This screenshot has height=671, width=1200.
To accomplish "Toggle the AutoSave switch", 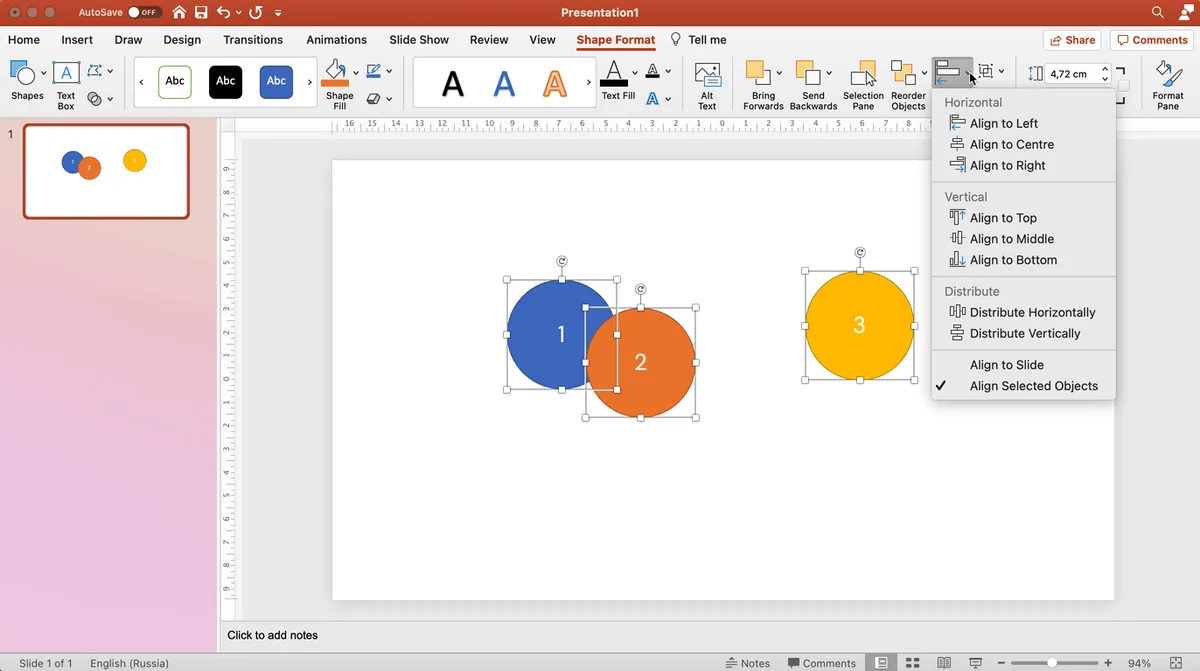I will coord(145,13).
